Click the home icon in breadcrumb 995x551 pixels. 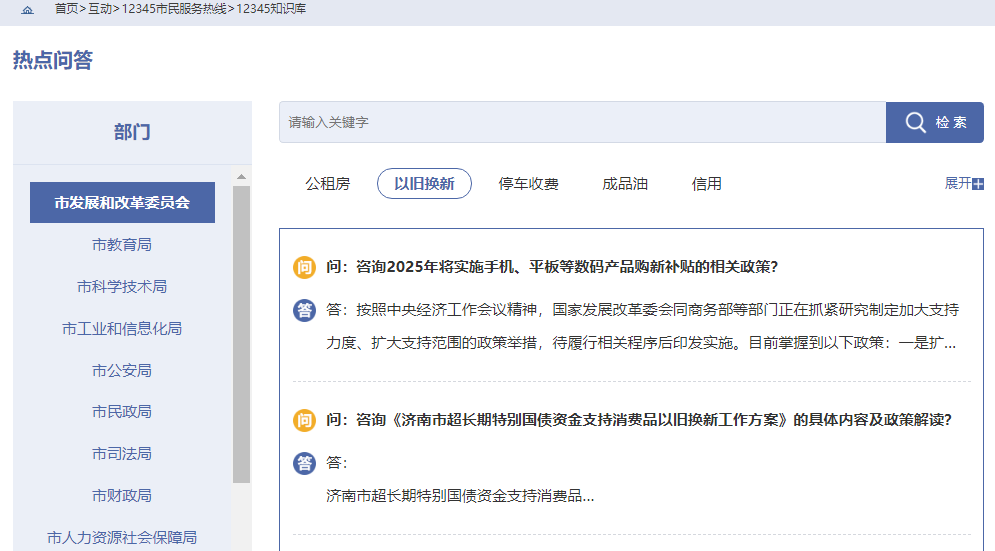(27, 9)
